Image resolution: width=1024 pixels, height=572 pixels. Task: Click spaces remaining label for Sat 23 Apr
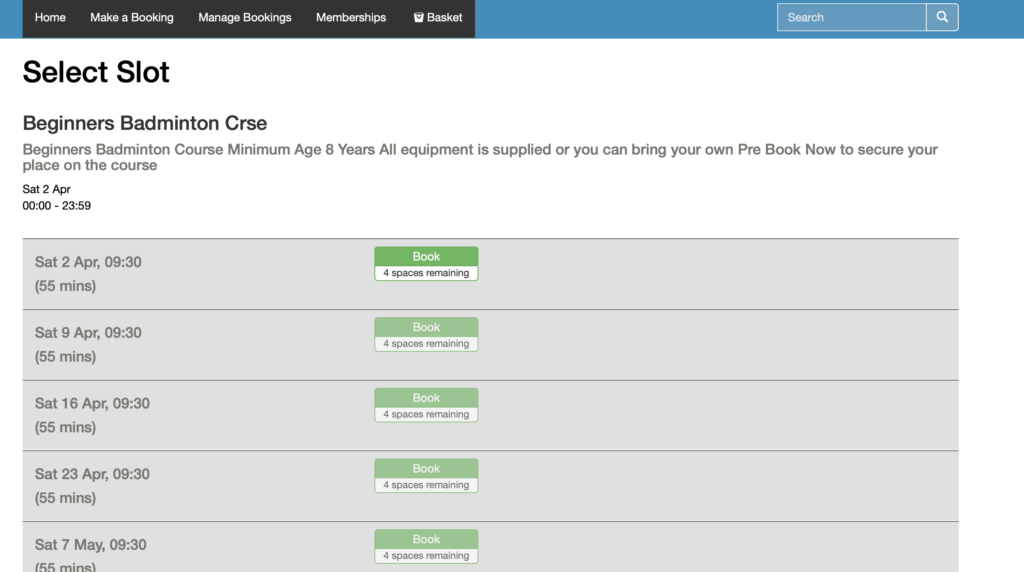[426, 485]
